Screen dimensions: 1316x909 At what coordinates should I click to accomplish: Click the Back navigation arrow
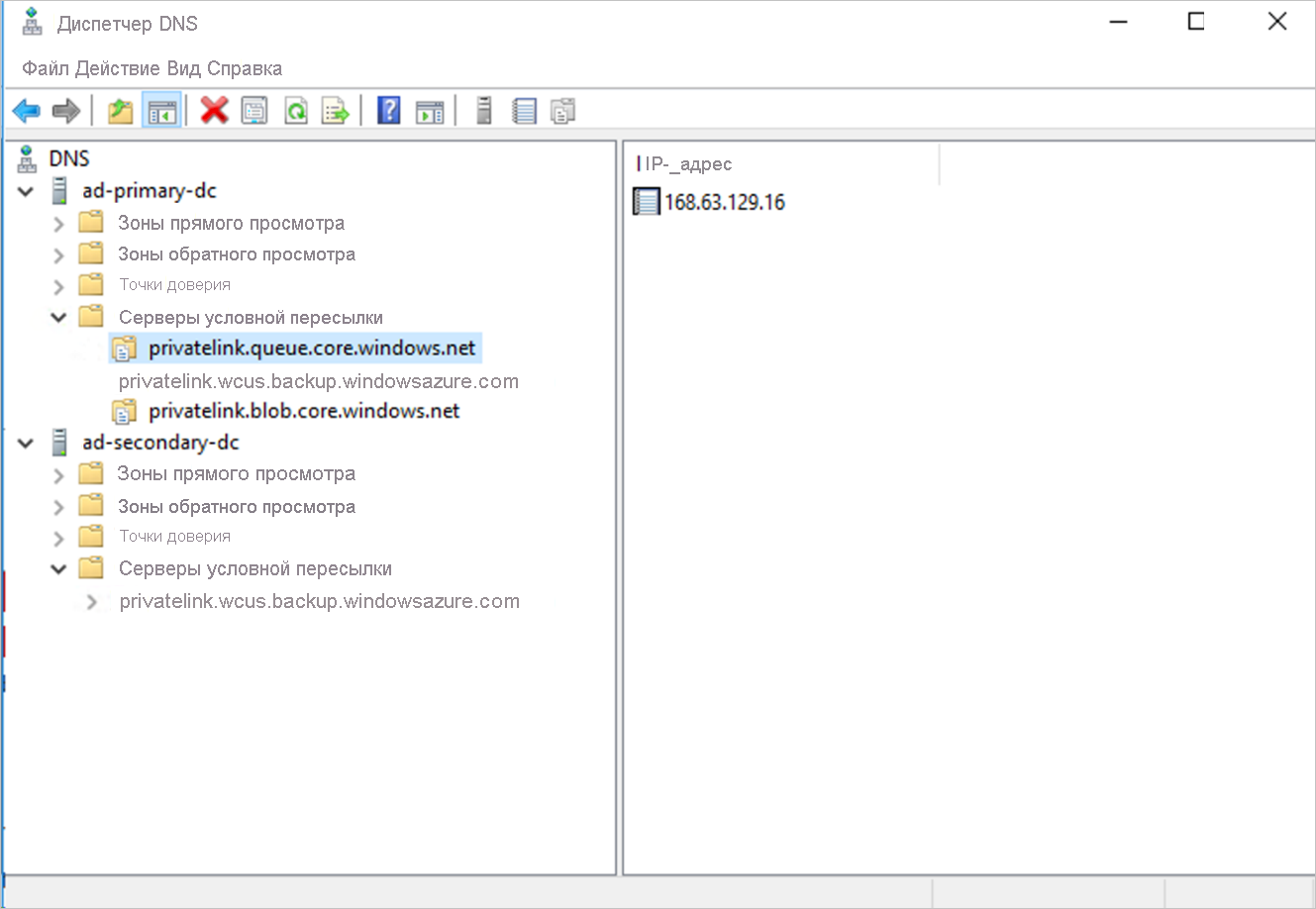pyautogui.click(x=26, y=110)
